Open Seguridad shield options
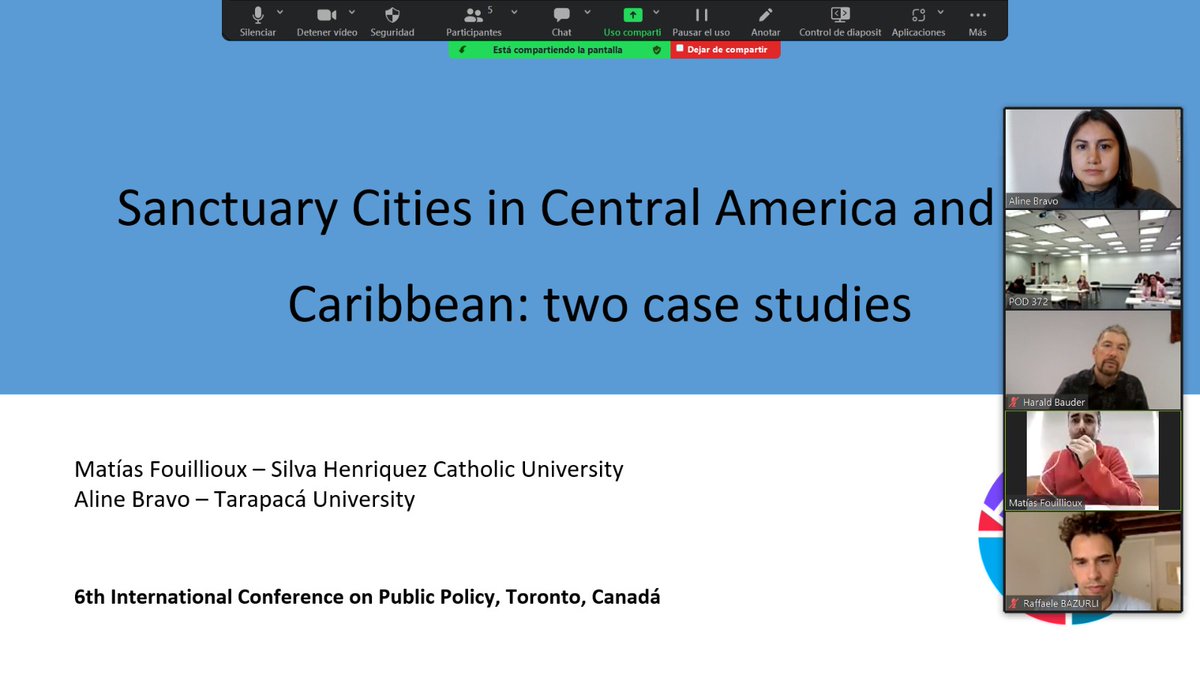 392,15
